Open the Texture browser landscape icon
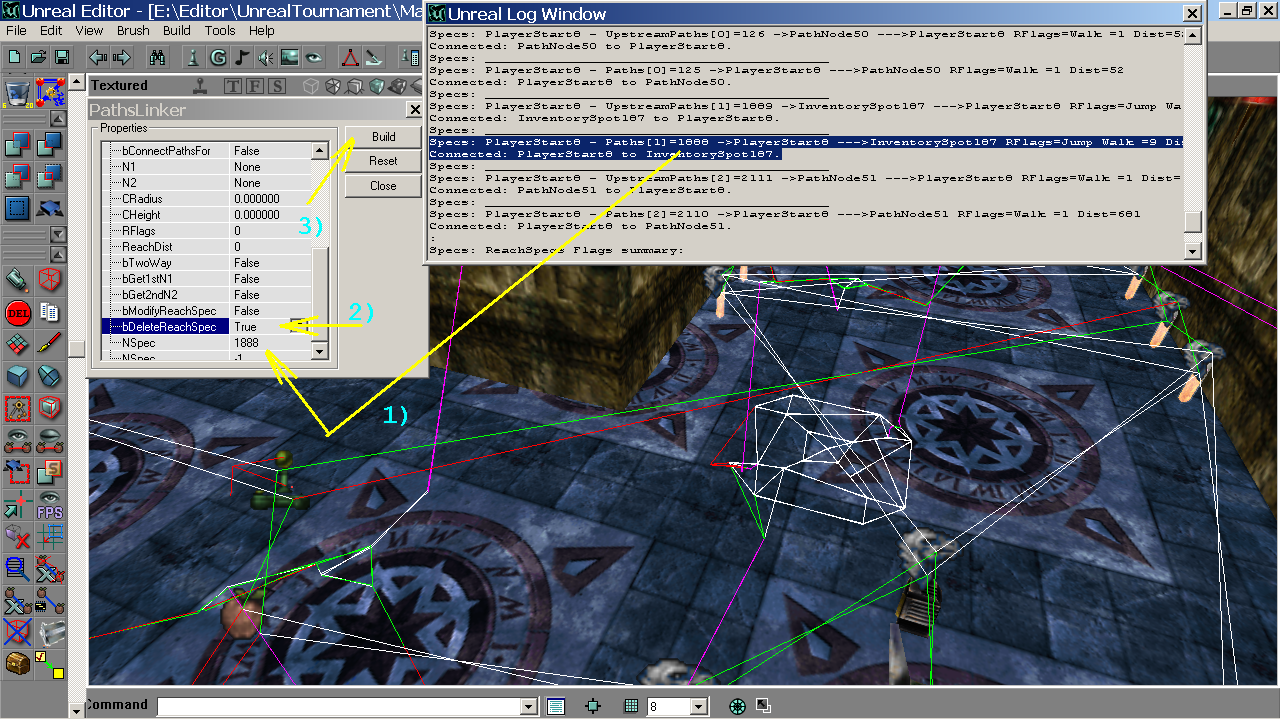 (x=290, y=57)
